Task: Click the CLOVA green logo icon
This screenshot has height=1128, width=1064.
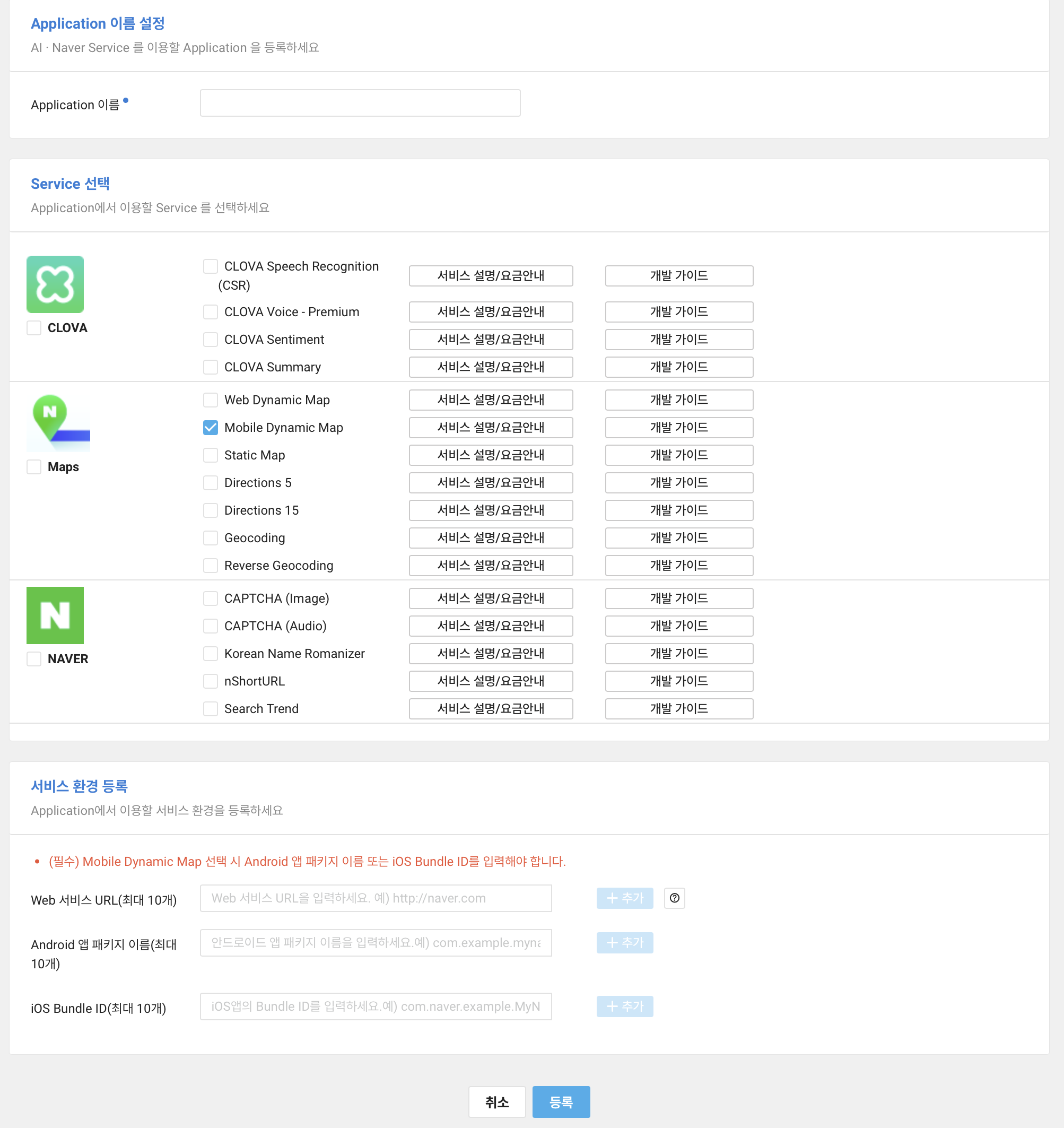Action: click(55, 284)
